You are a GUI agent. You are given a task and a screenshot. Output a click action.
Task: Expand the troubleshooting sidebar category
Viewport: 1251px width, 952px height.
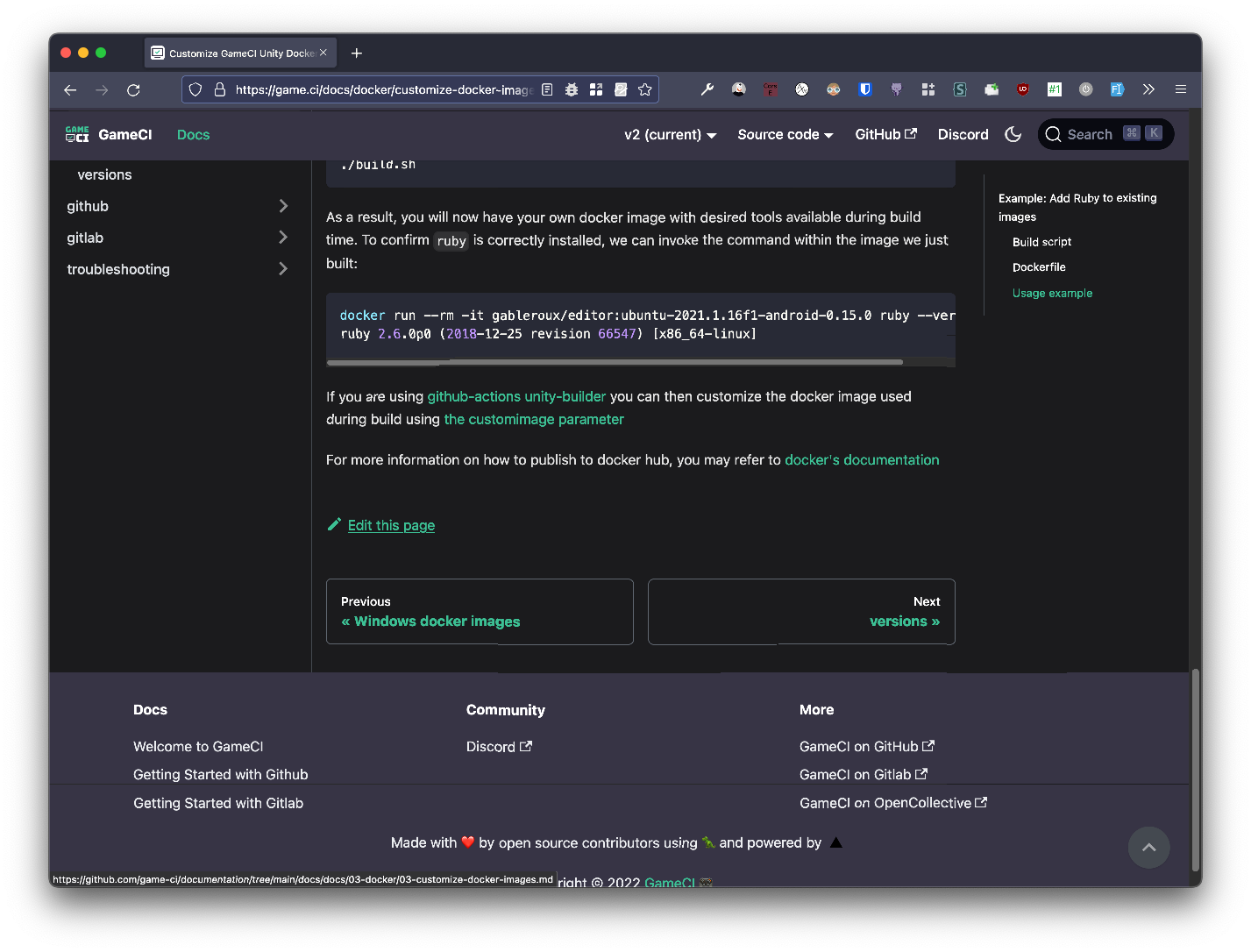[178, 269]
